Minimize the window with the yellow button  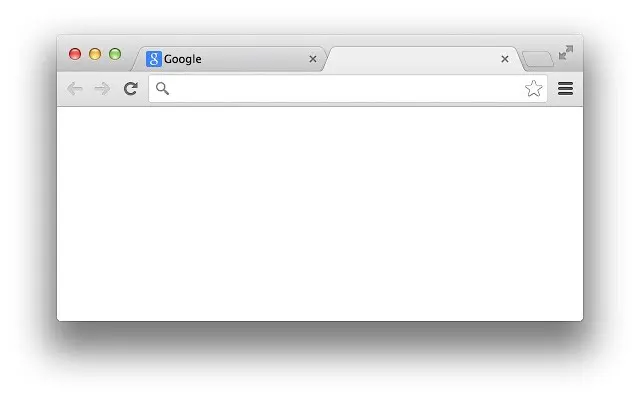click(95, 54)
